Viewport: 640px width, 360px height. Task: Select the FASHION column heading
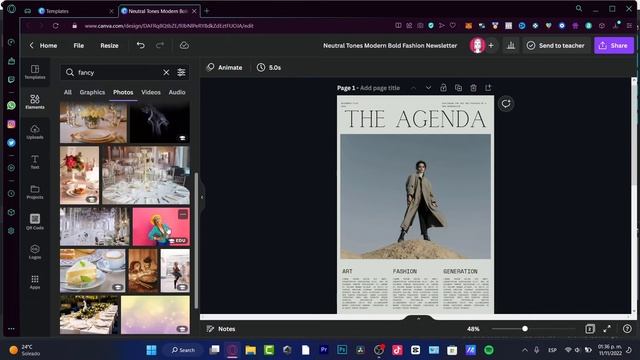coord(405,271)
